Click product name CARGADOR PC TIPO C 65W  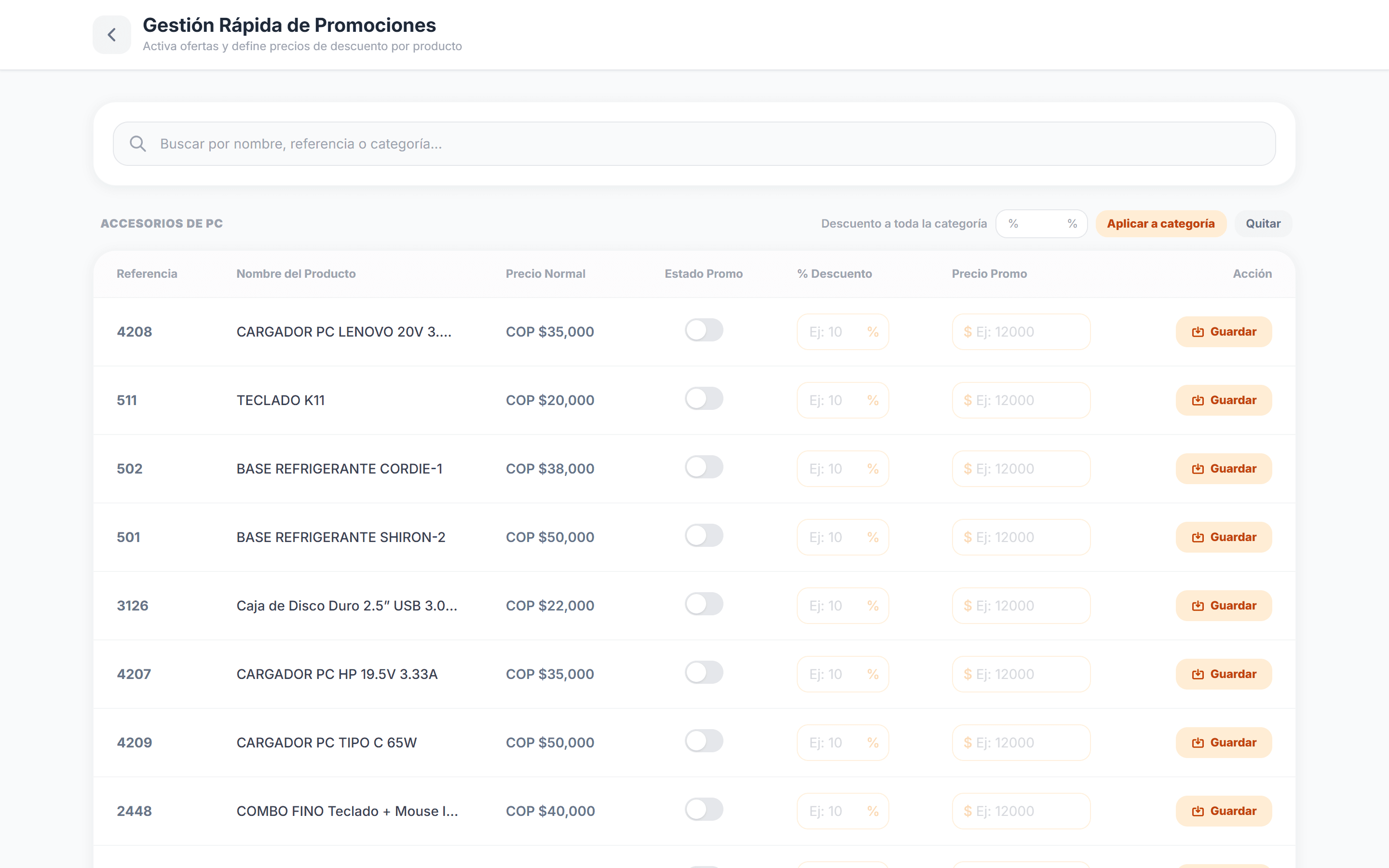coord(327,742)
